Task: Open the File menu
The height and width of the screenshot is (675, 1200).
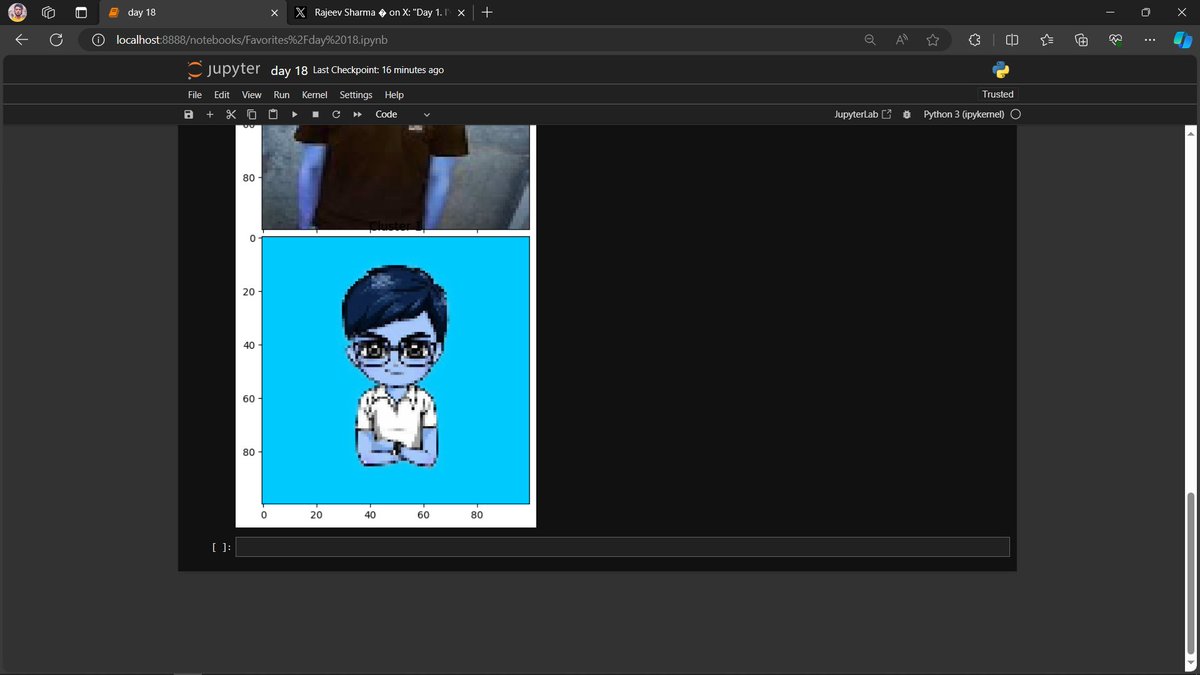Action: coord(195,95)
